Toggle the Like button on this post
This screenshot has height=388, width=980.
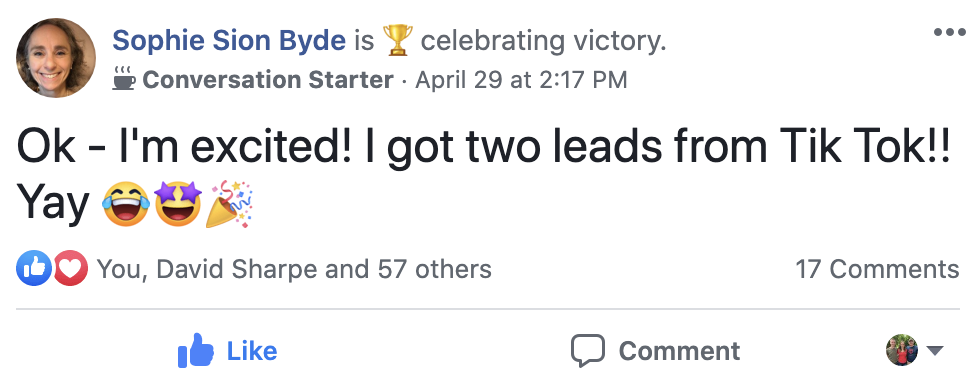228,351
